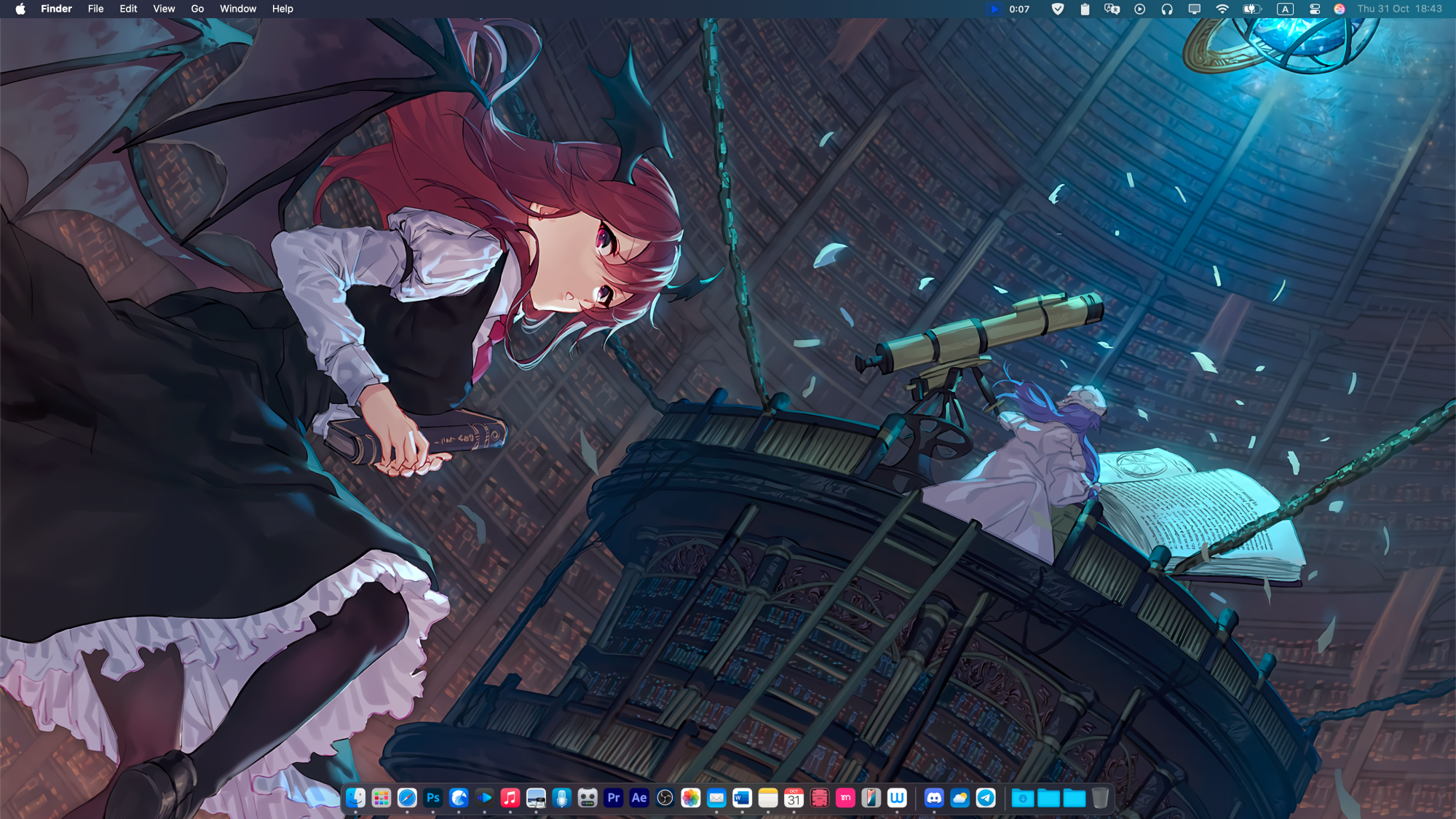1456x819 pixels.
Task: Open the blue microphone app in Dock
Action: tap(562, 798)
